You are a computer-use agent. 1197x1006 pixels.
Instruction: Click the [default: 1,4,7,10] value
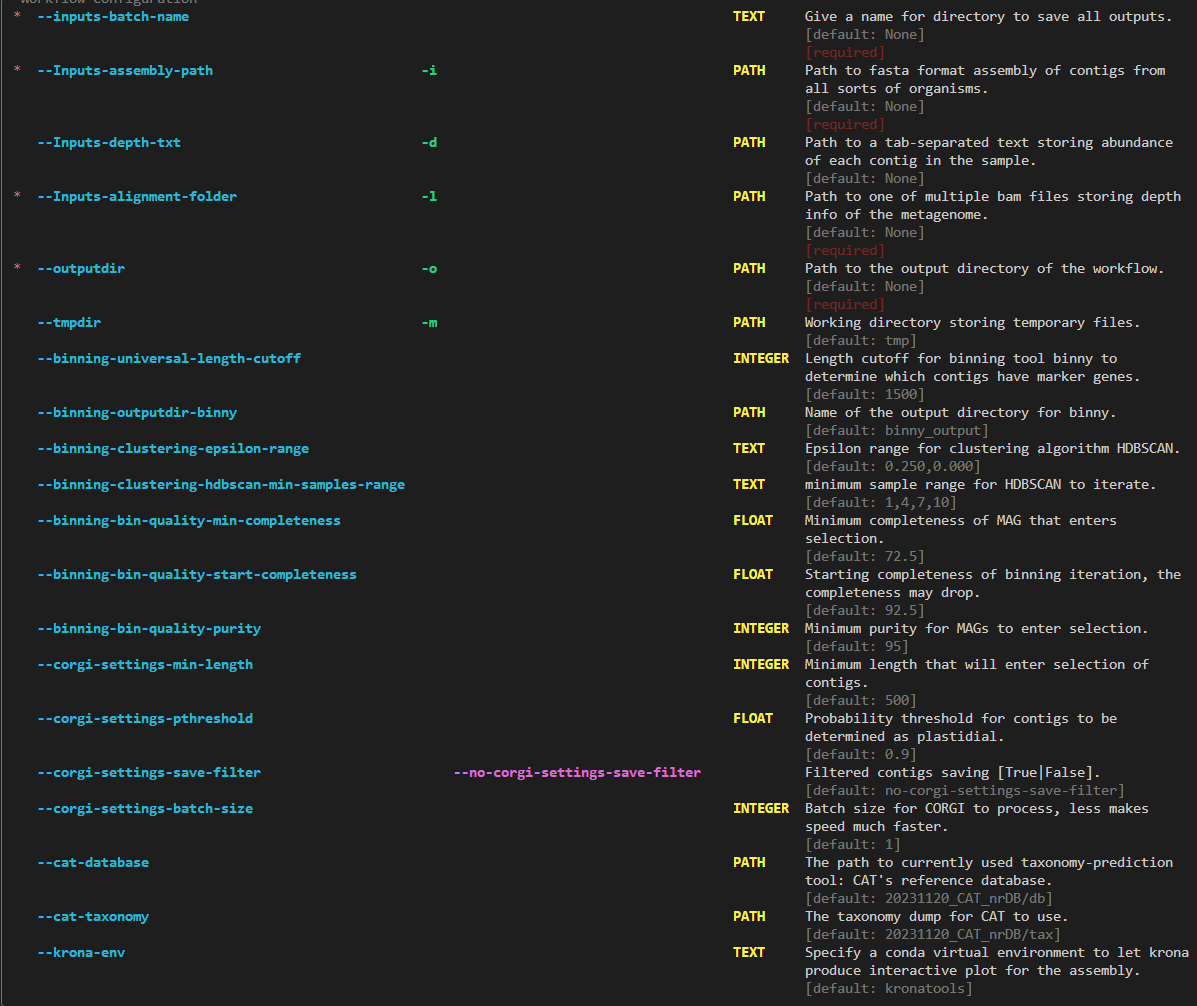pyautogui.click(x=881, y=502)
